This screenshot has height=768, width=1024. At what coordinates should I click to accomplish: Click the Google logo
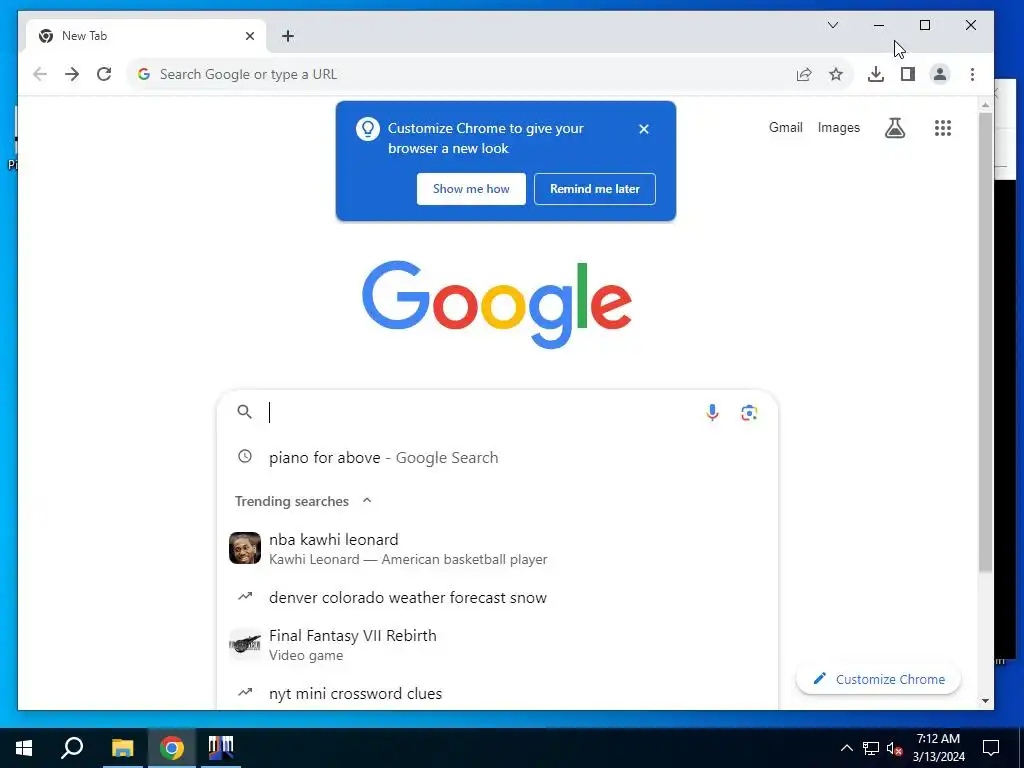click(x=497, y=304)
